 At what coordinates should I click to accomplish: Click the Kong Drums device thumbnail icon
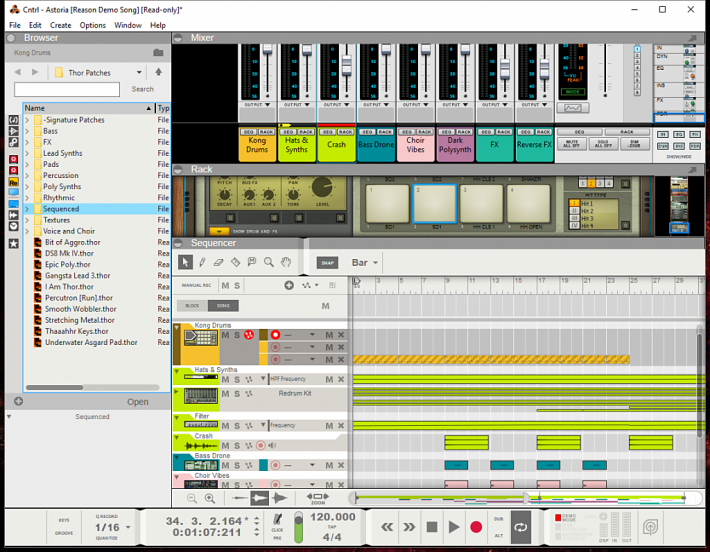[201, 338]
